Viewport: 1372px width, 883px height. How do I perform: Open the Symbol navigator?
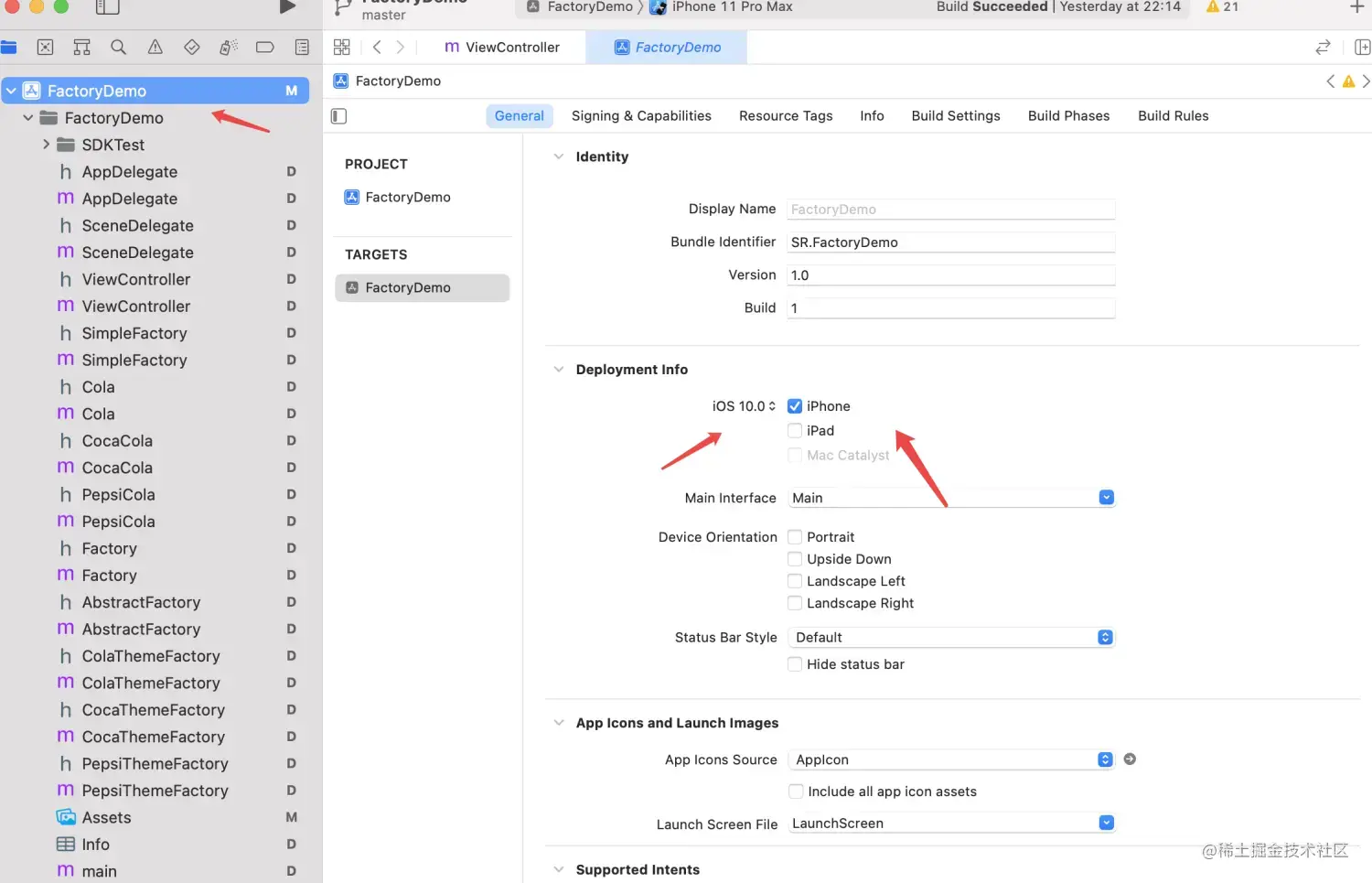coord(81,47)
